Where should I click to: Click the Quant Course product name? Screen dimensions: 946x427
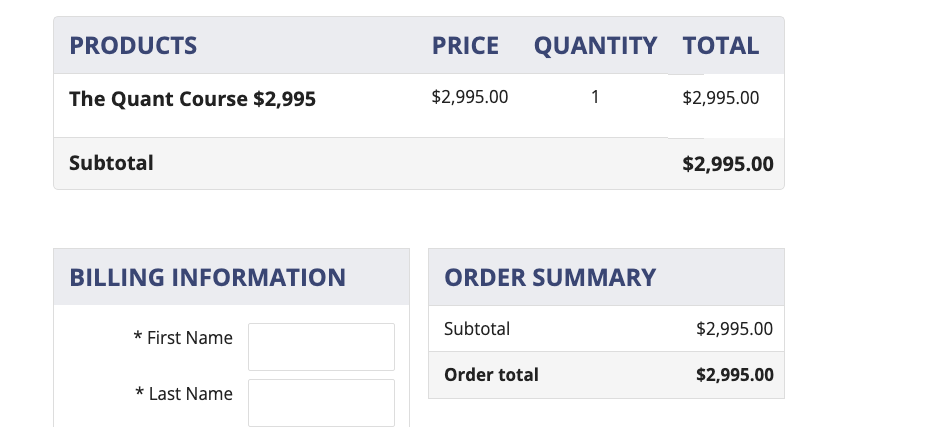click(192, 99)
